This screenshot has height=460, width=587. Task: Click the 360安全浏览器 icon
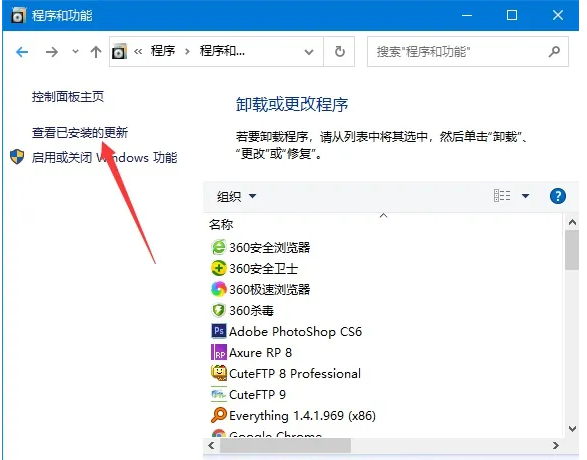pyautogui.click(x=219, y=247)
